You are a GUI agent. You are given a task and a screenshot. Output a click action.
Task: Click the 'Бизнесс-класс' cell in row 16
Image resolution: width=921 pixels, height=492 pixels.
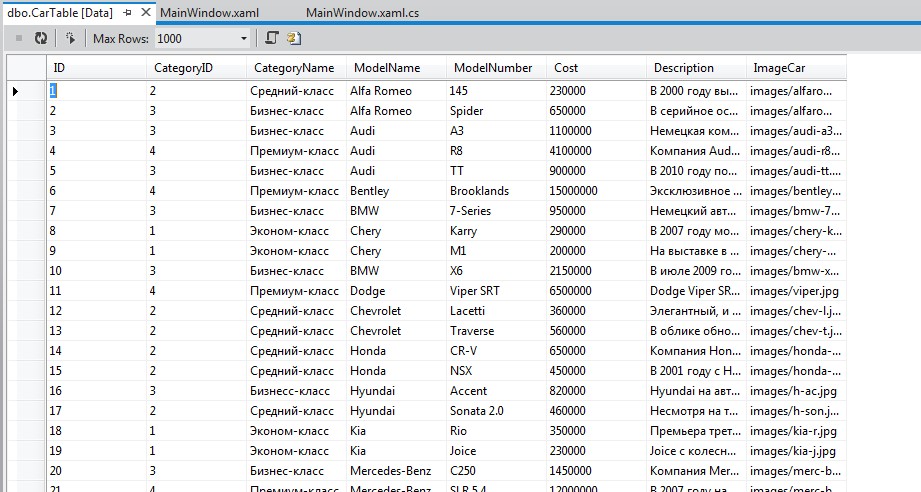tap(296, 390)
